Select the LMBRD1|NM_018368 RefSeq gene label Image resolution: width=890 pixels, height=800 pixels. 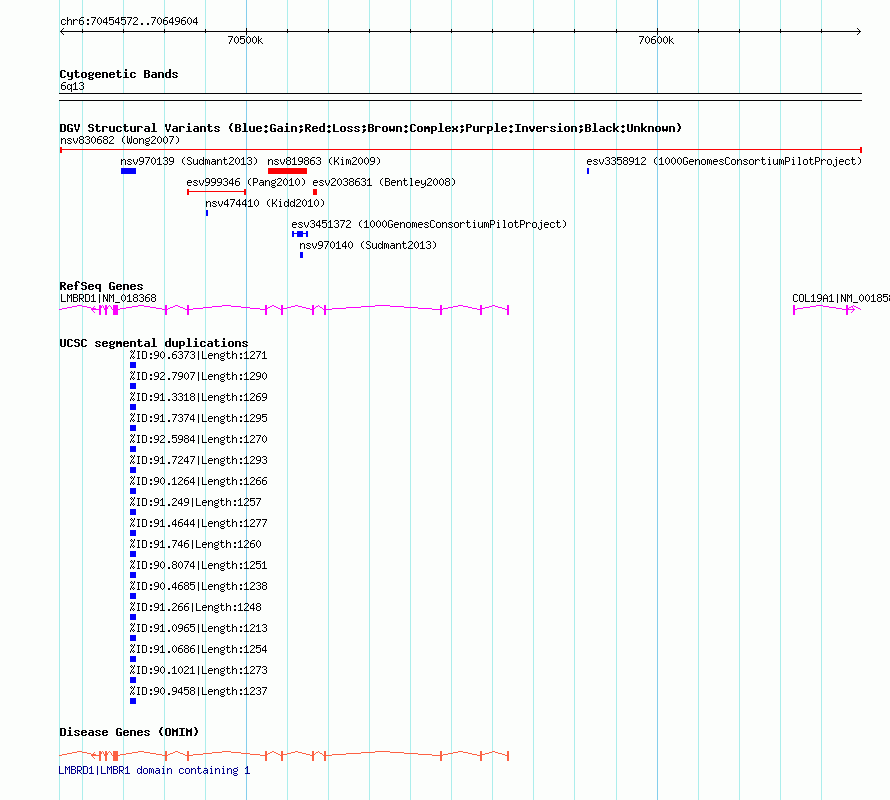coord(108,299)
